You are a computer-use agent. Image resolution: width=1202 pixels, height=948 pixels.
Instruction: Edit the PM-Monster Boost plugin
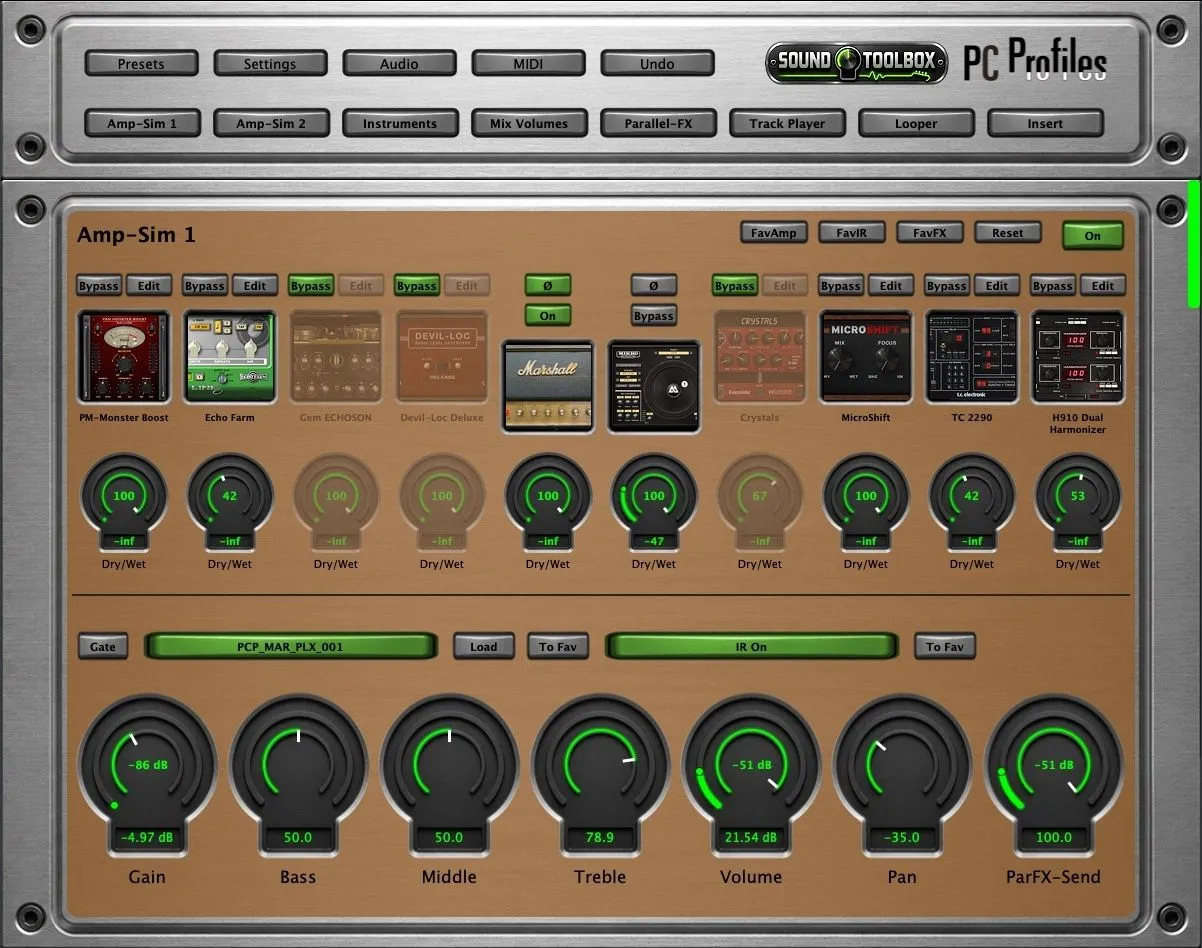149,286
